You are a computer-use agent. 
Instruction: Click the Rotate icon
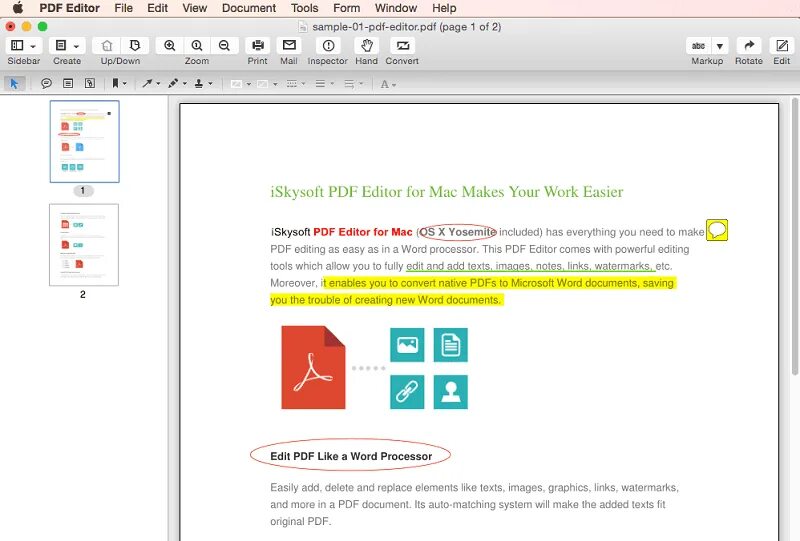click(x=749, y=46)
